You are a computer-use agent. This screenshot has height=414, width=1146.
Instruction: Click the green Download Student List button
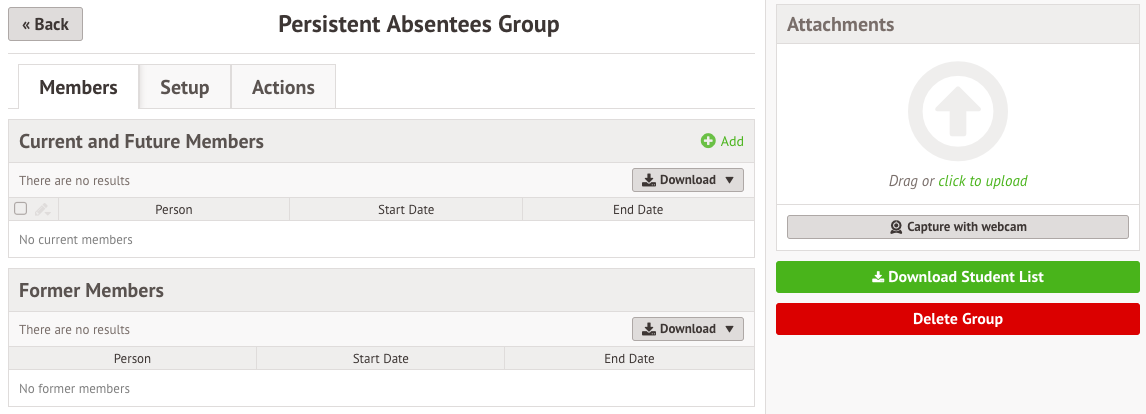click(957, 277)
